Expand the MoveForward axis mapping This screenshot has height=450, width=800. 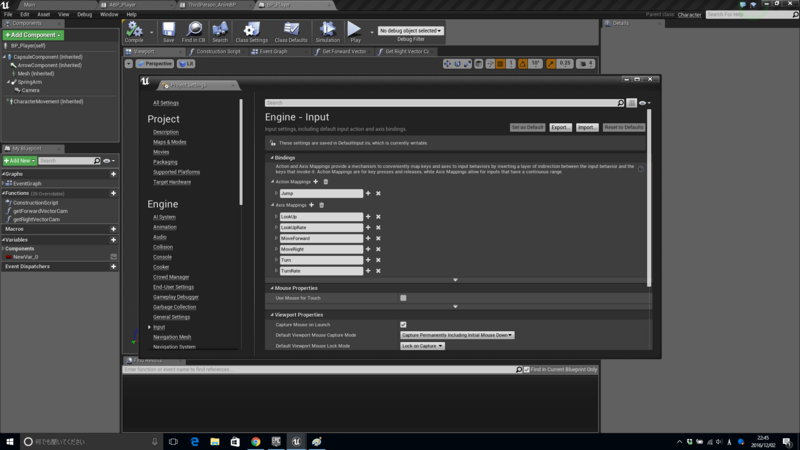[276, 238]
